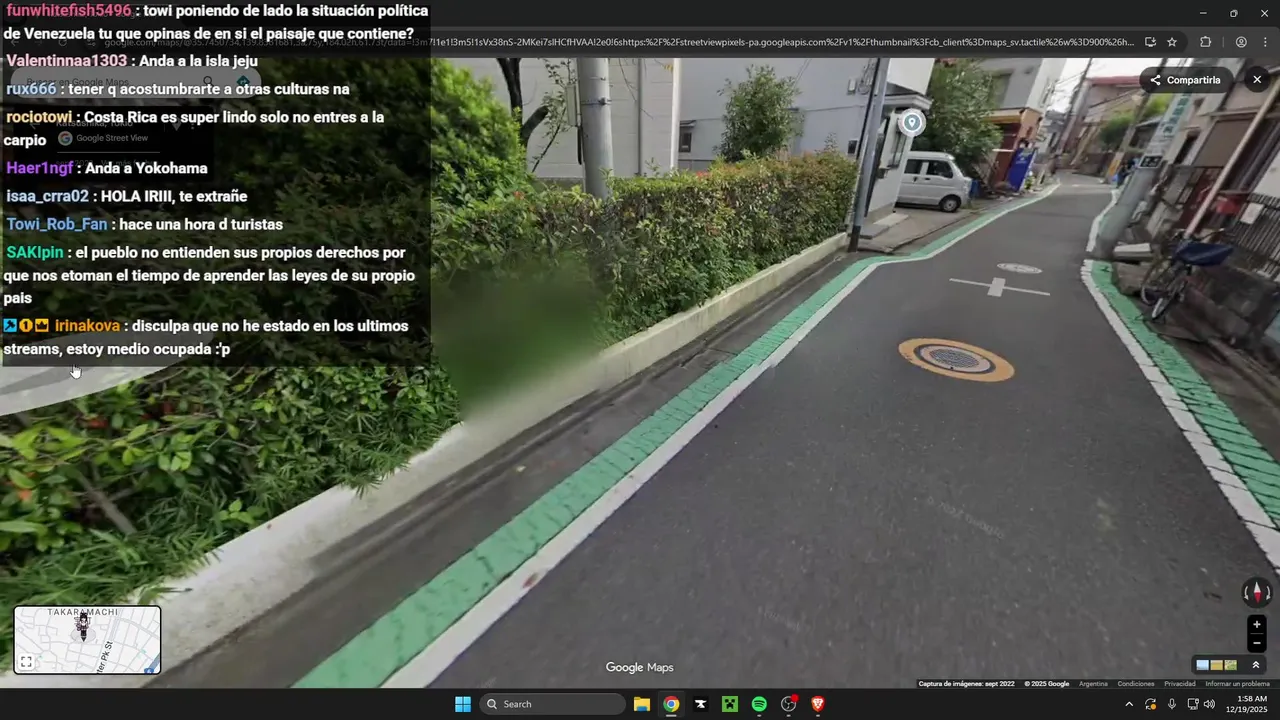Click the X-shaped road marking to move forward
Viewport: 1280px width, 720px height.
[x=998, y=287]
